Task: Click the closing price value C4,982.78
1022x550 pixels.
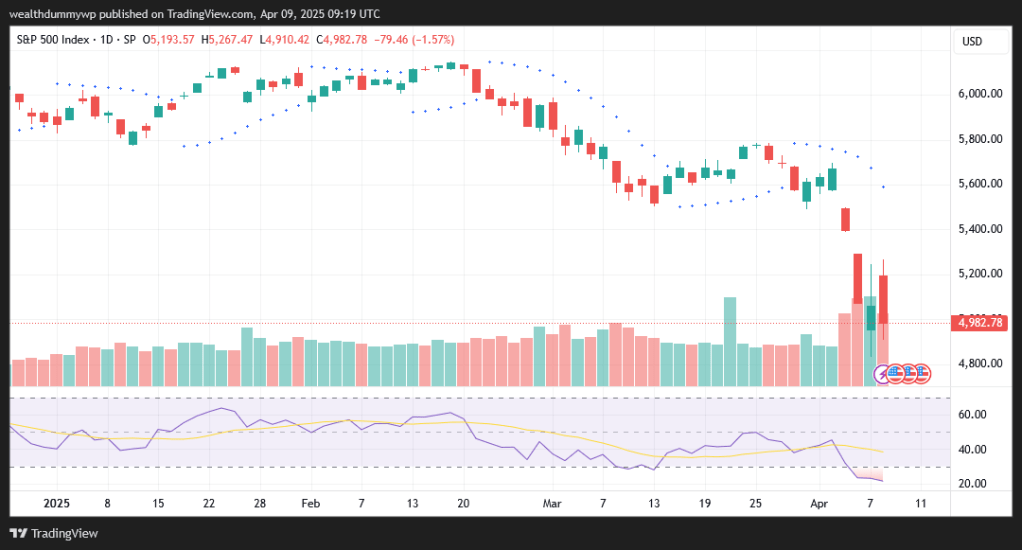Action: tap(341, 40)
